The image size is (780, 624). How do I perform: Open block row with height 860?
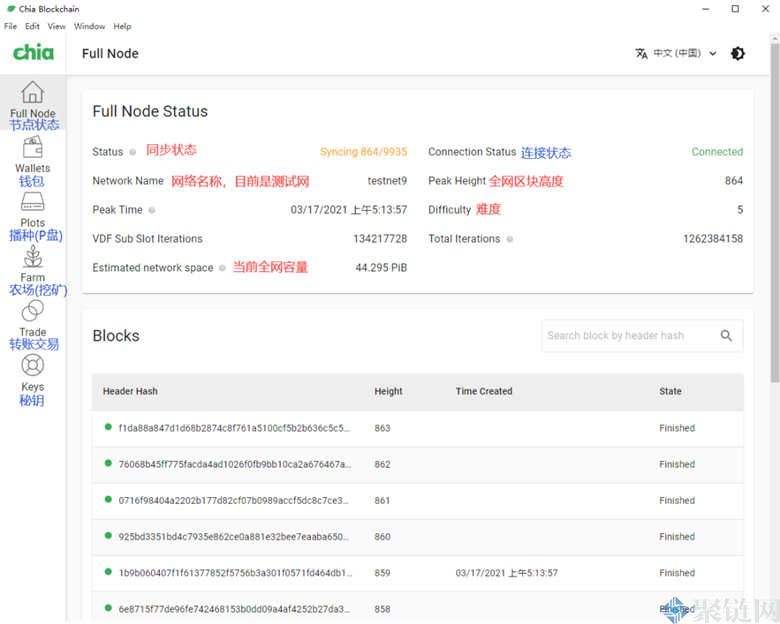(x=417, y=536)
